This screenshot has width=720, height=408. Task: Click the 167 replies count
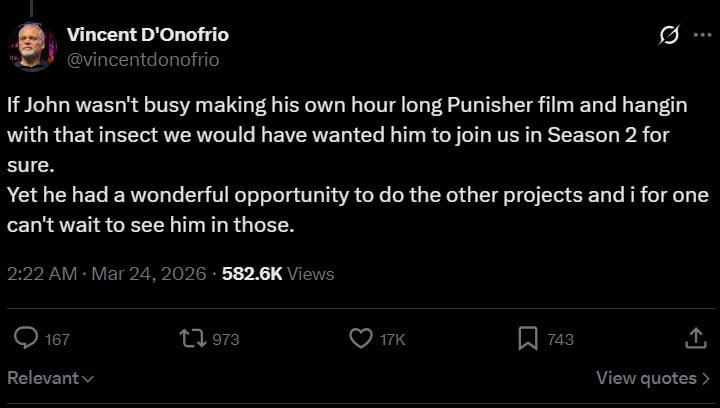coord(57,340)
